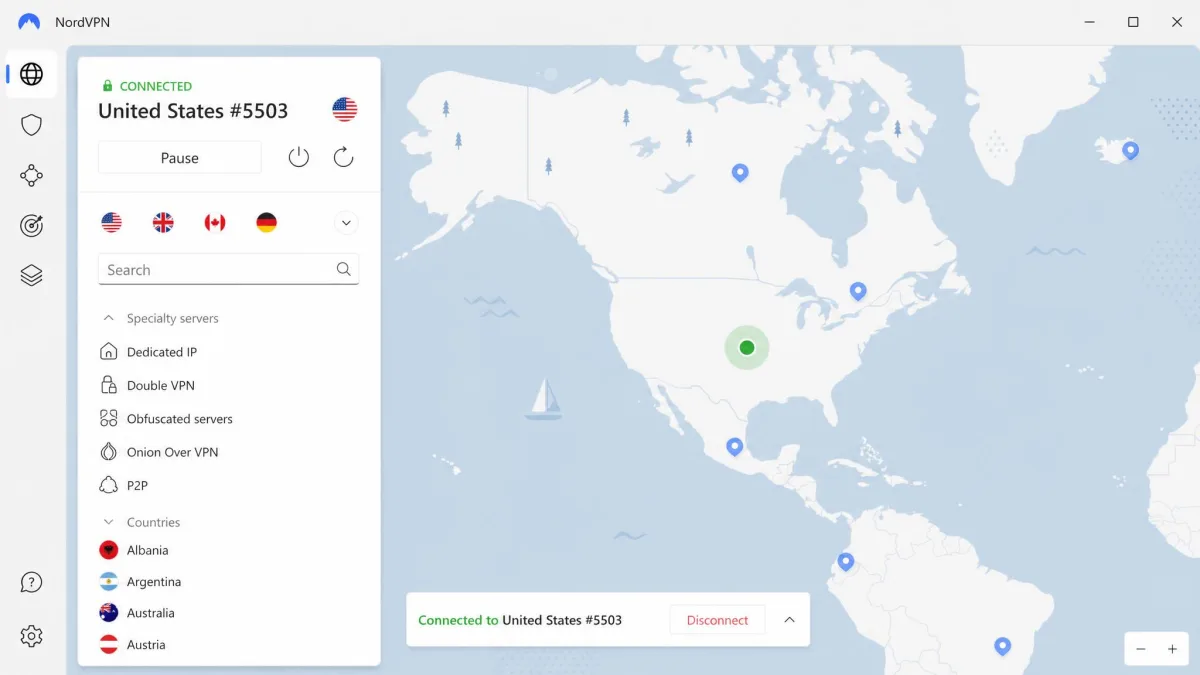Open the shield Threat Protection sidebar icon

31,125
